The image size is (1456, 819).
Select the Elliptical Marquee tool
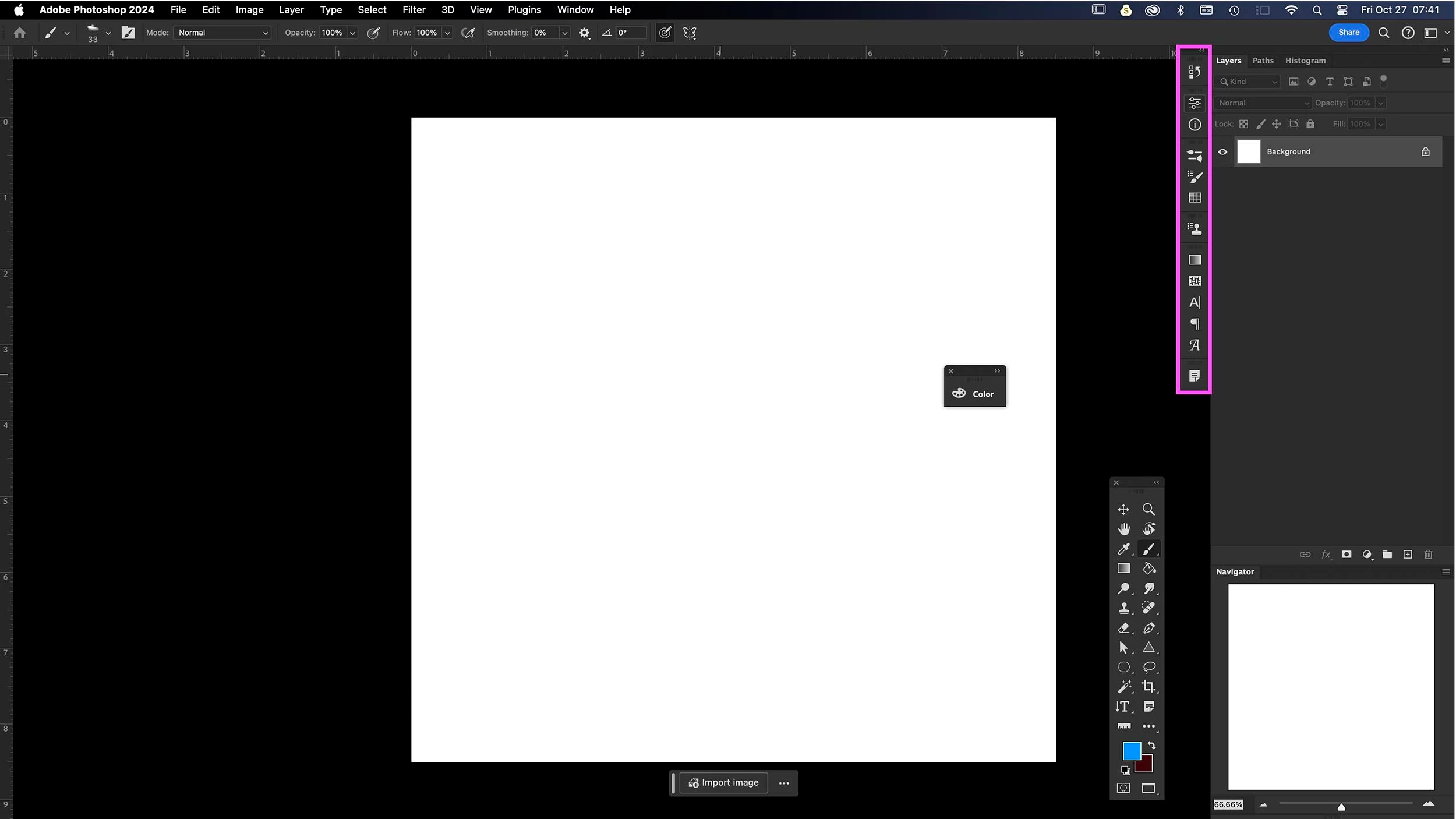(1123, 668)
